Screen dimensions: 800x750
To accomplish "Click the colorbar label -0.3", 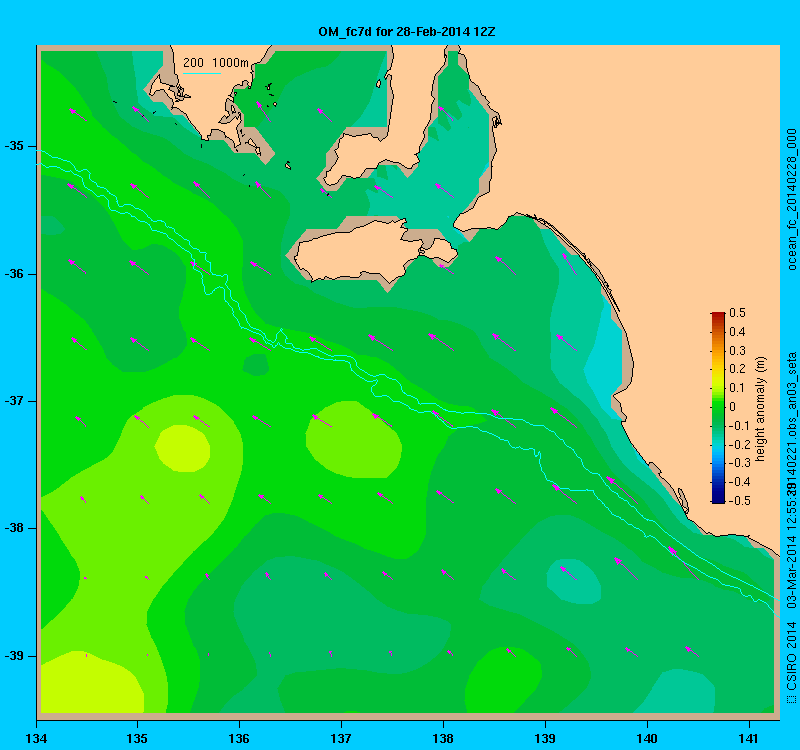I will pyautogui.click(x=738, y=463).
